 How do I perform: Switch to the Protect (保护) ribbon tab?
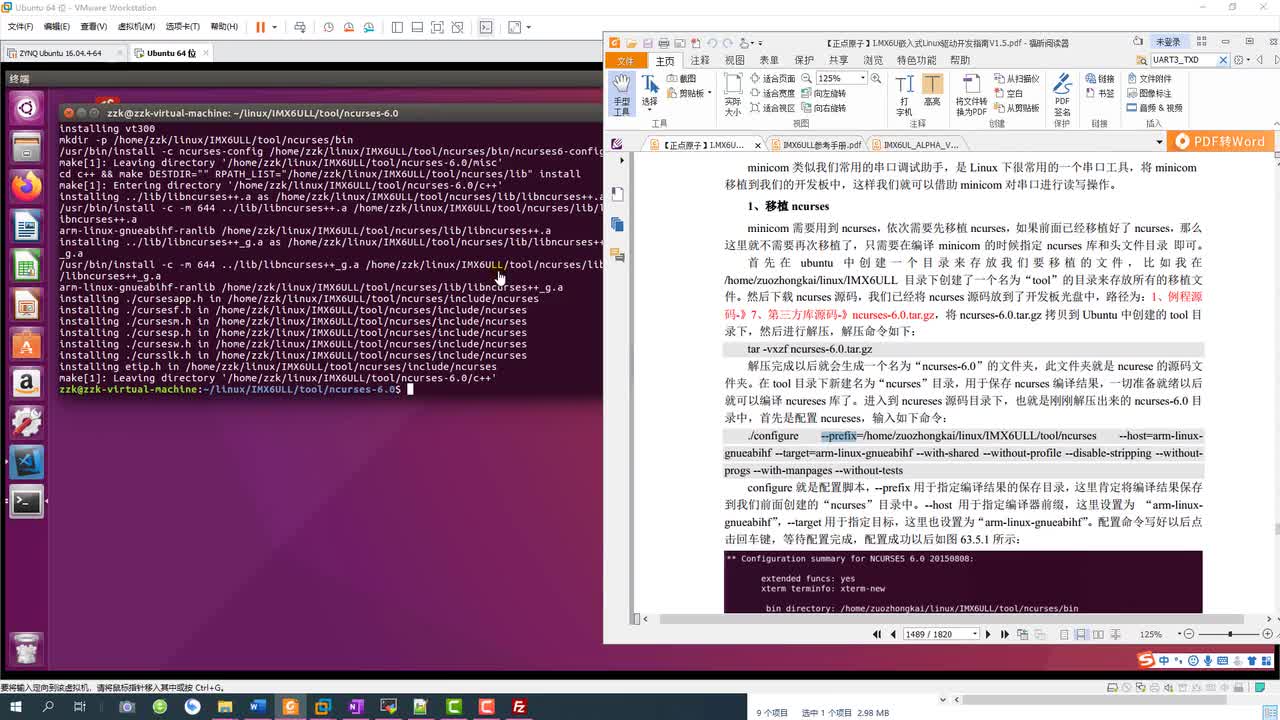tap(804, 60)
